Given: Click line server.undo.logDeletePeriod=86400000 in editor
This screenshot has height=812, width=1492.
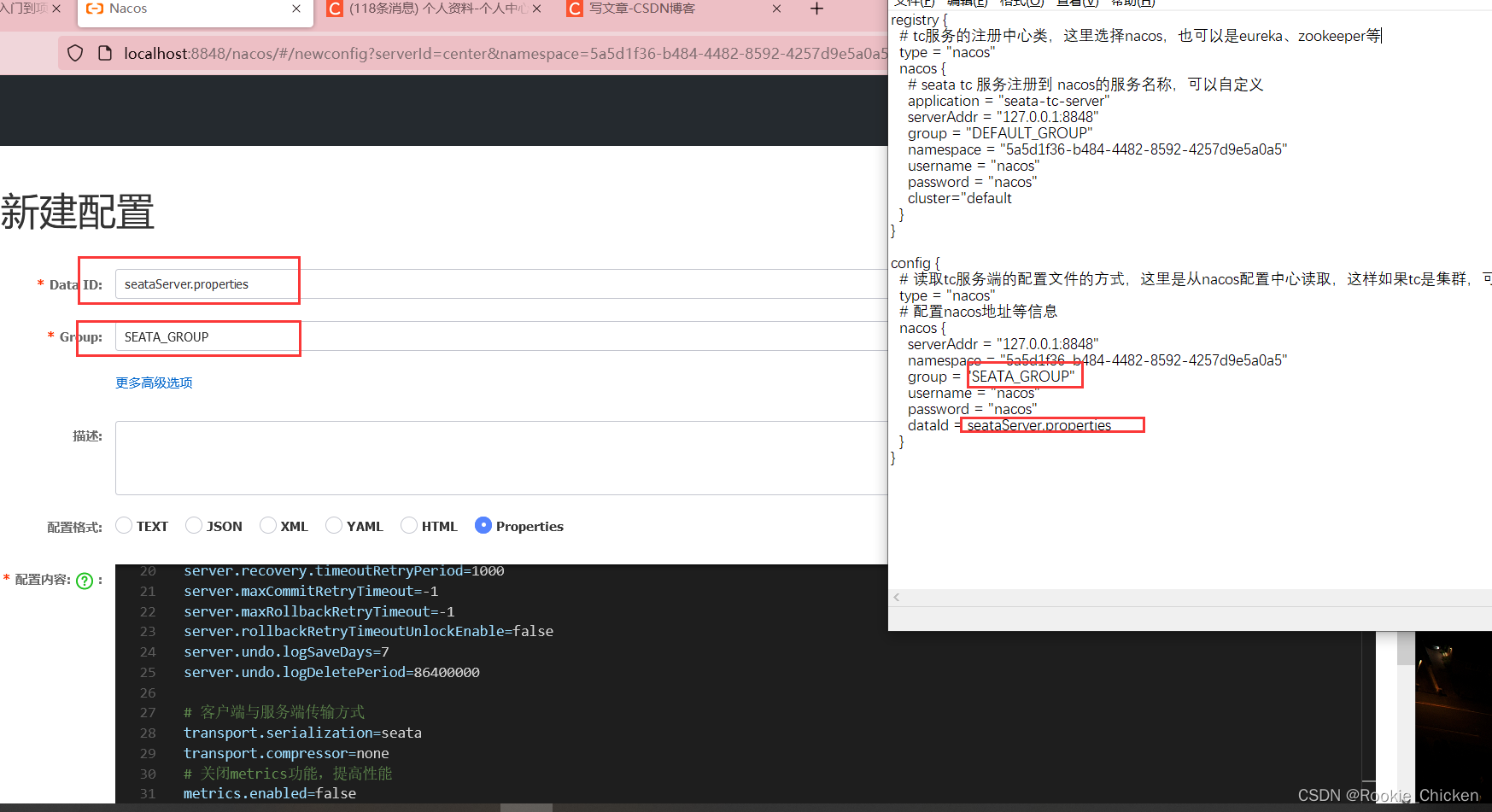Looking at the screenshot, I should [331, 672].
